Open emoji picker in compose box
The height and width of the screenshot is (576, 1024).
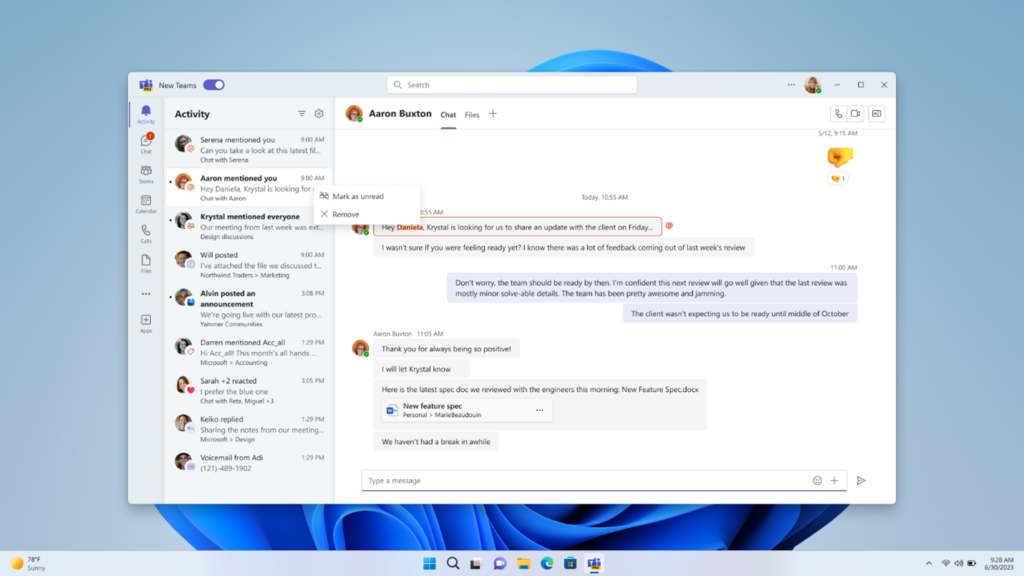(817, 481)
